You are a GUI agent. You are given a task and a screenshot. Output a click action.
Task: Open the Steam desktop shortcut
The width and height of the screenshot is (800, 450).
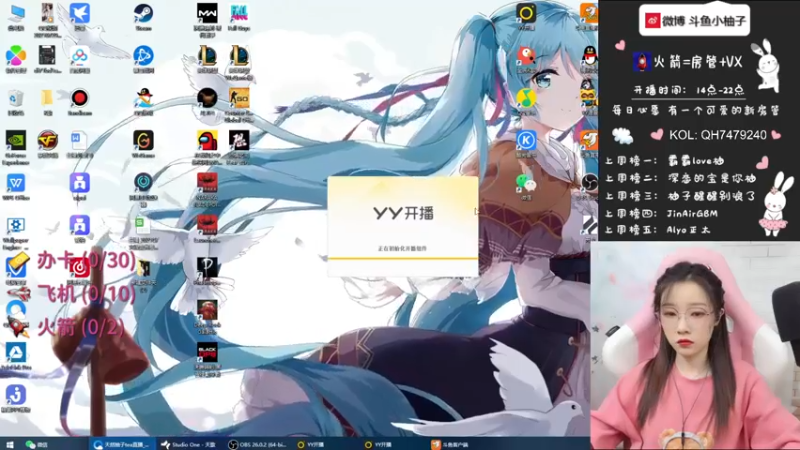tap(143, 13)
